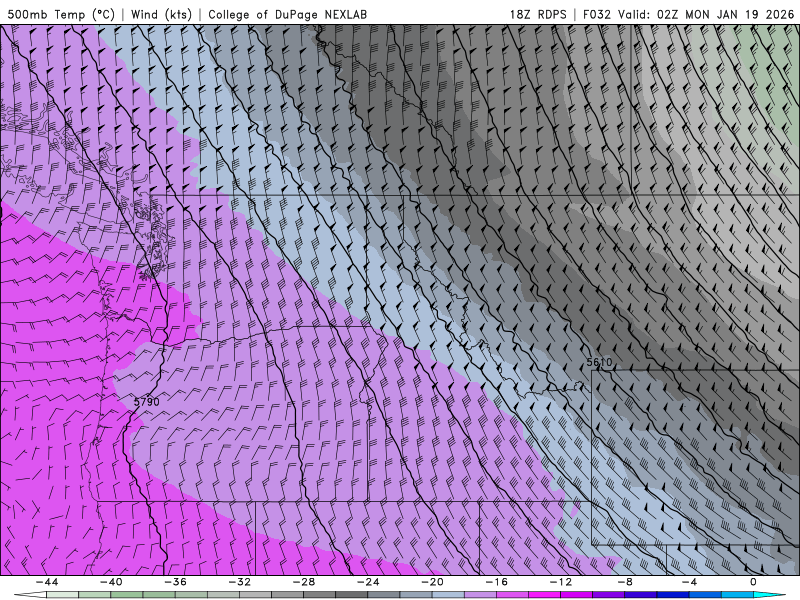Click the 5610 height contour label

point(599,362)
